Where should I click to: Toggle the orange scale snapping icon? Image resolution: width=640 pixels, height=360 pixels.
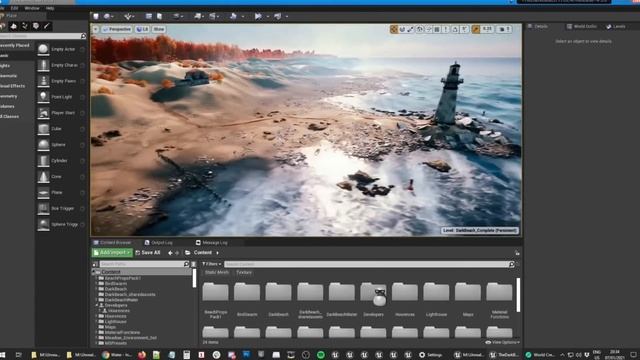476,29
